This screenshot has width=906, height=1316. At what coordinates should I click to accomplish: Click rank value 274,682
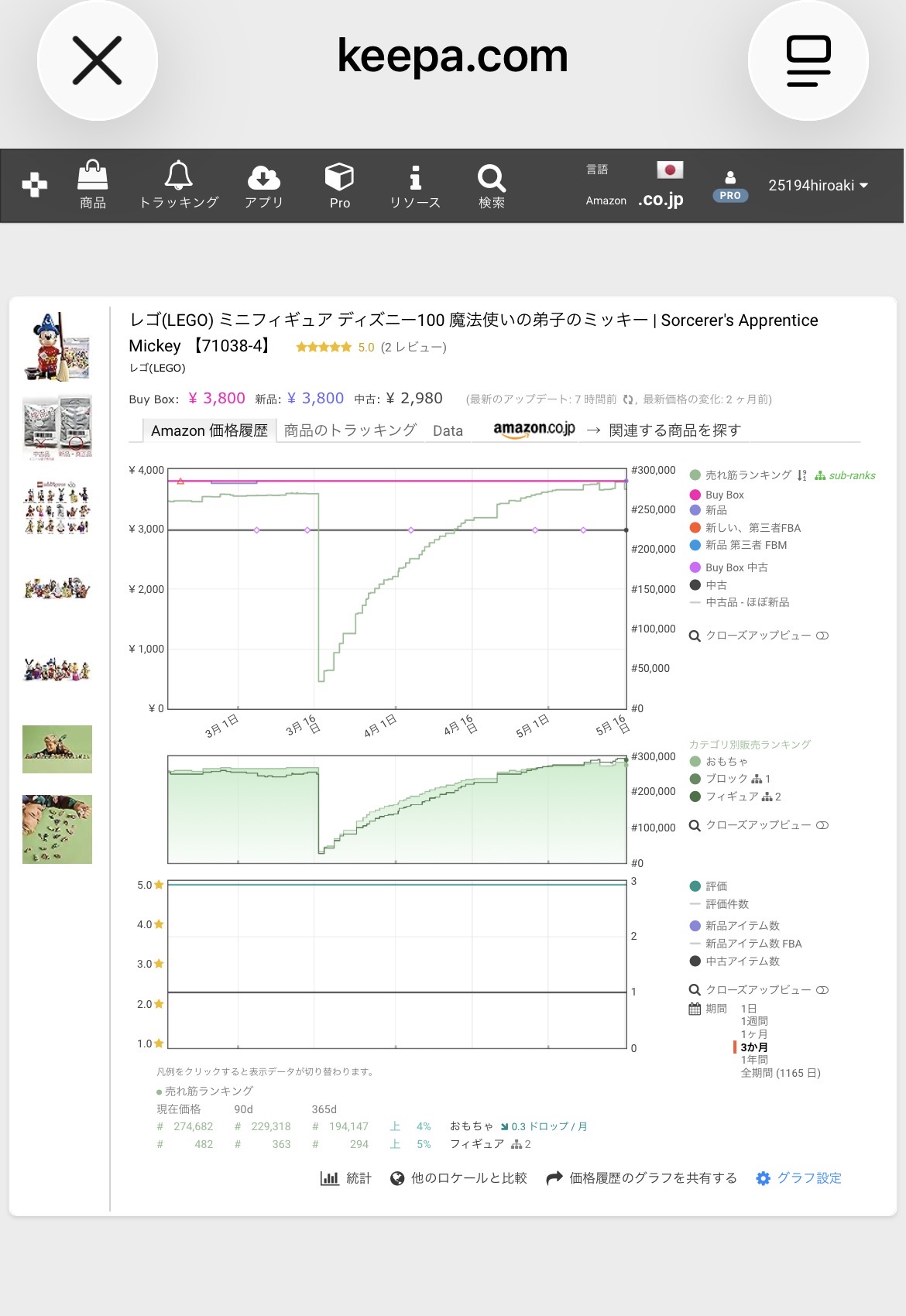tap(193, 1126)
